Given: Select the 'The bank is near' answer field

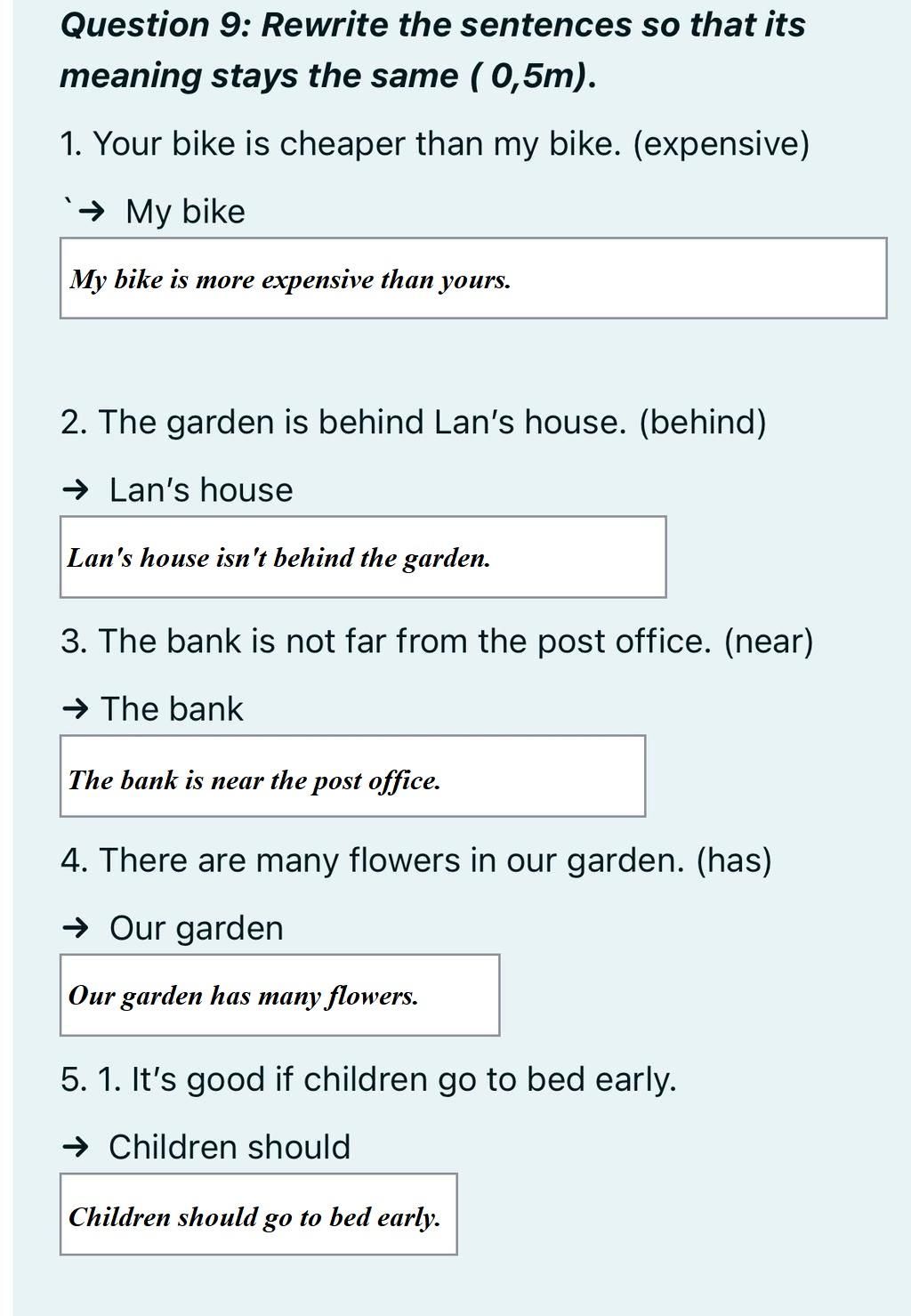Looking at the screenshot, I should [x=352, y=776].
